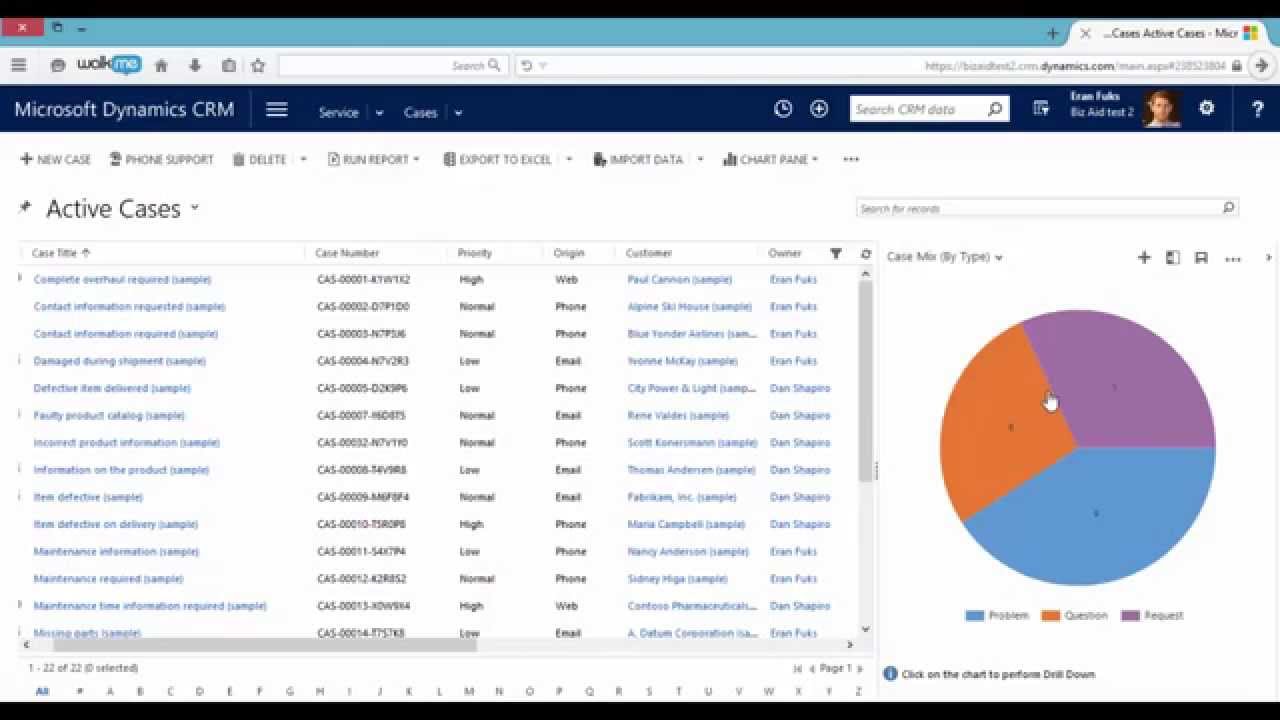Click in Search for records field
Viewport: 1280px width, 720px height.
(x=1038, y=208)
